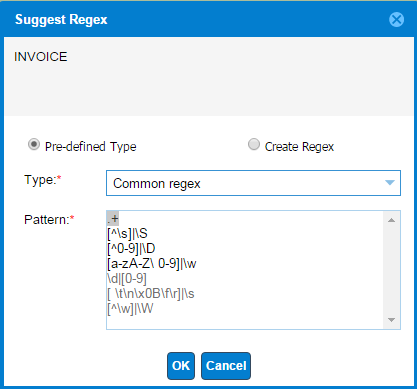Click the Type dropdown arrow
Screen dimensions: 417x389
point(390,183)
